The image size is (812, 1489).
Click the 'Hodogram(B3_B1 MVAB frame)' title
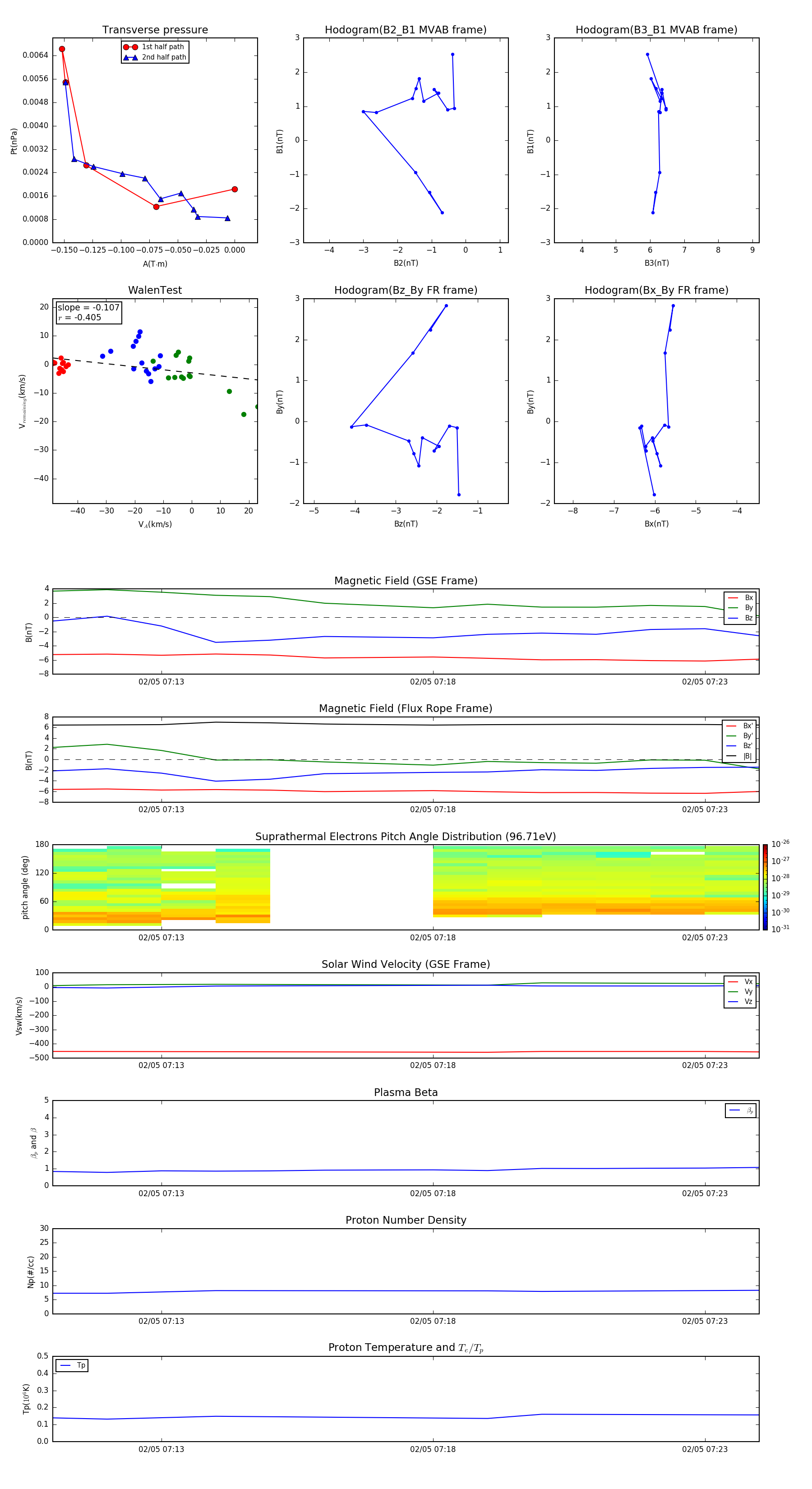[x=656, y=30]
